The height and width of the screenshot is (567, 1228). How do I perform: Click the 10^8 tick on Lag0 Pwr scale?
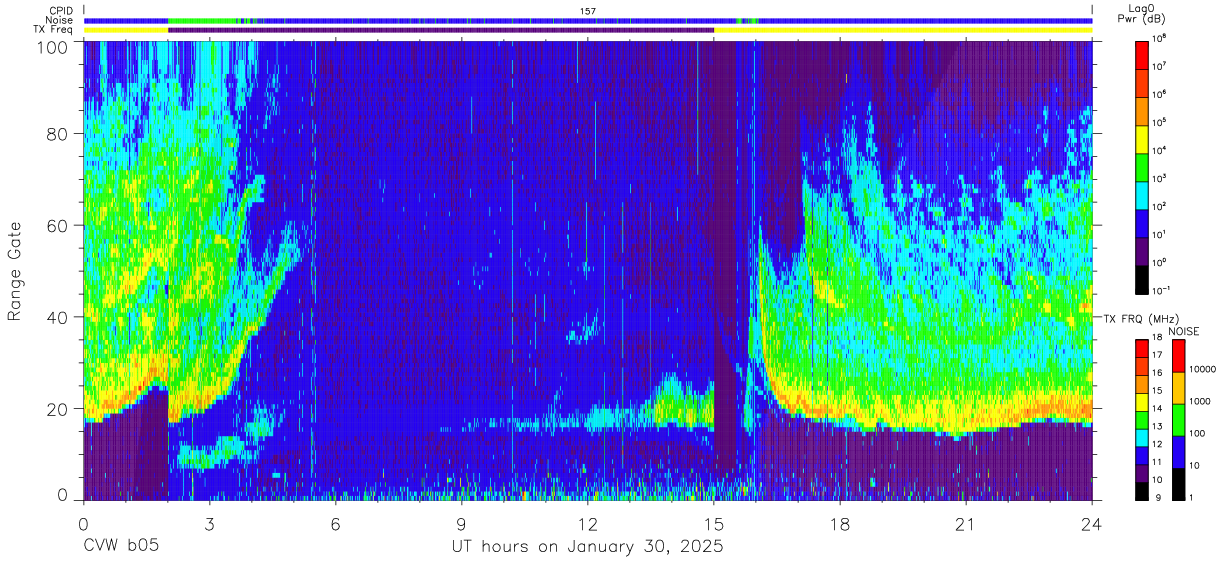point(1159,39)
